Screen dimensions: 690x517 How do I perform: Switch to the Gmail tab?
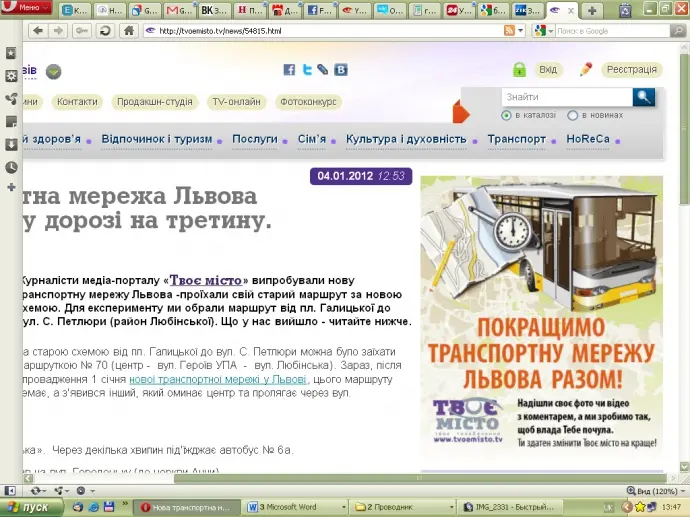(x=179, y=10)
